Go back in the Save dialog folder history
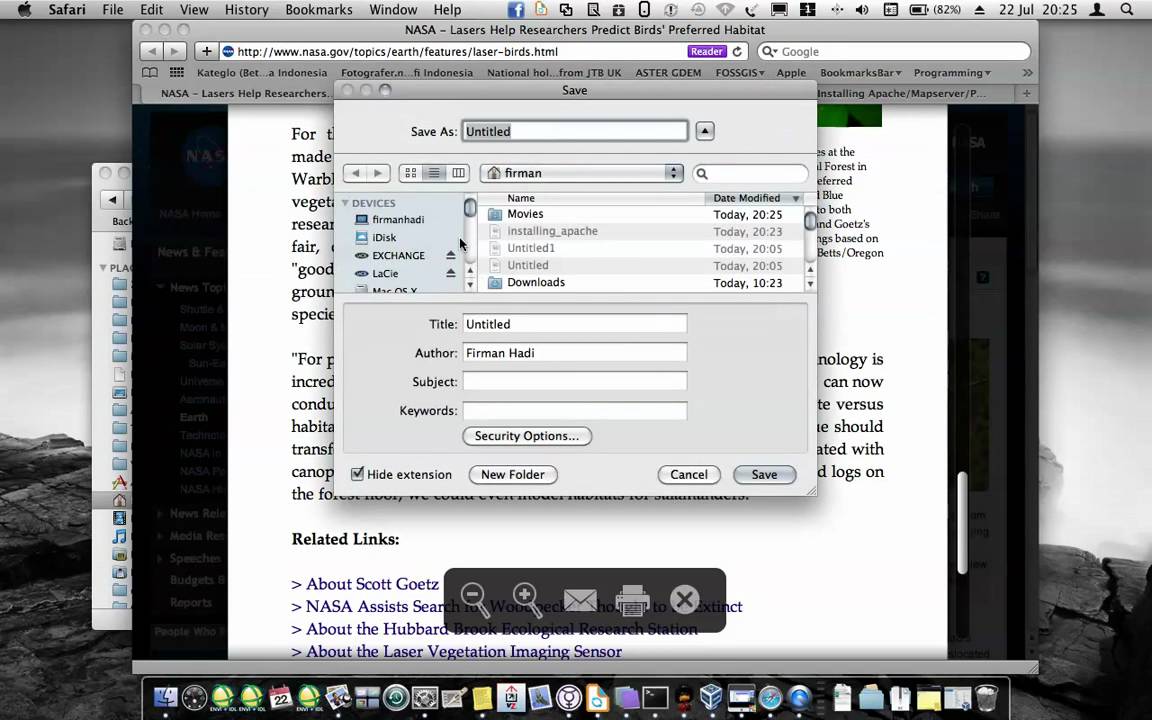 click(355, 173)
